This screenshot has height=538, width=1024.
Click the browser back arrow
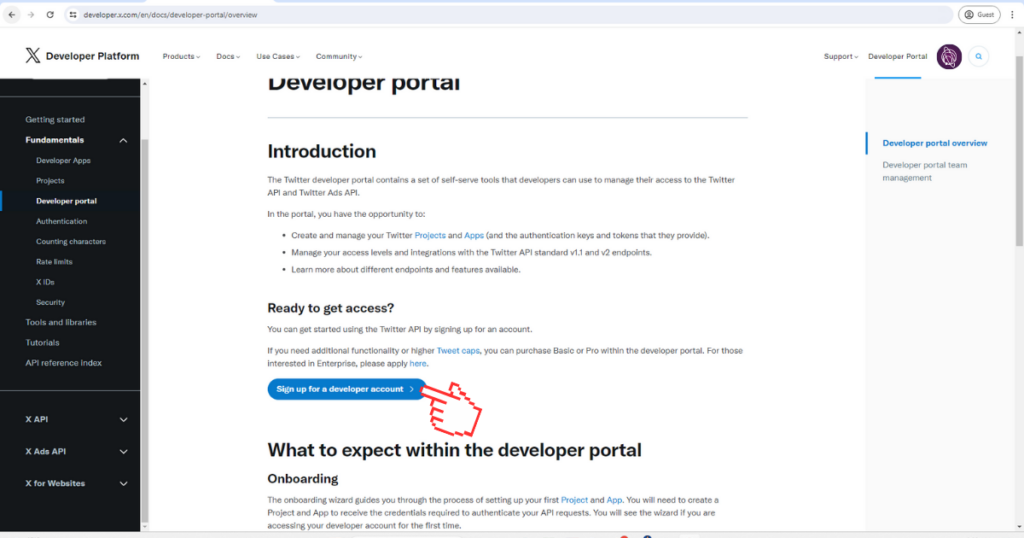pos(11,15)
